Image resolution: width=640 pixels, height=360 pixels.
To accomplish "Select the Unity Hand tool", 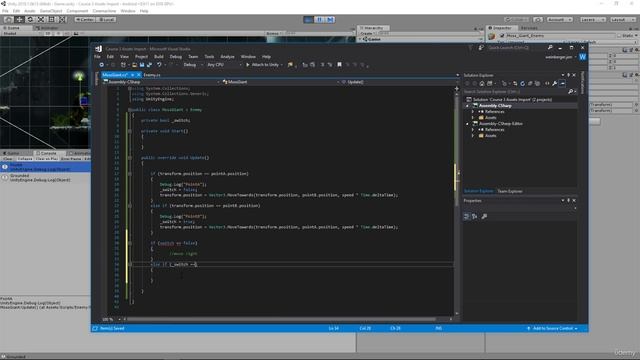I will tap(8, 19).
